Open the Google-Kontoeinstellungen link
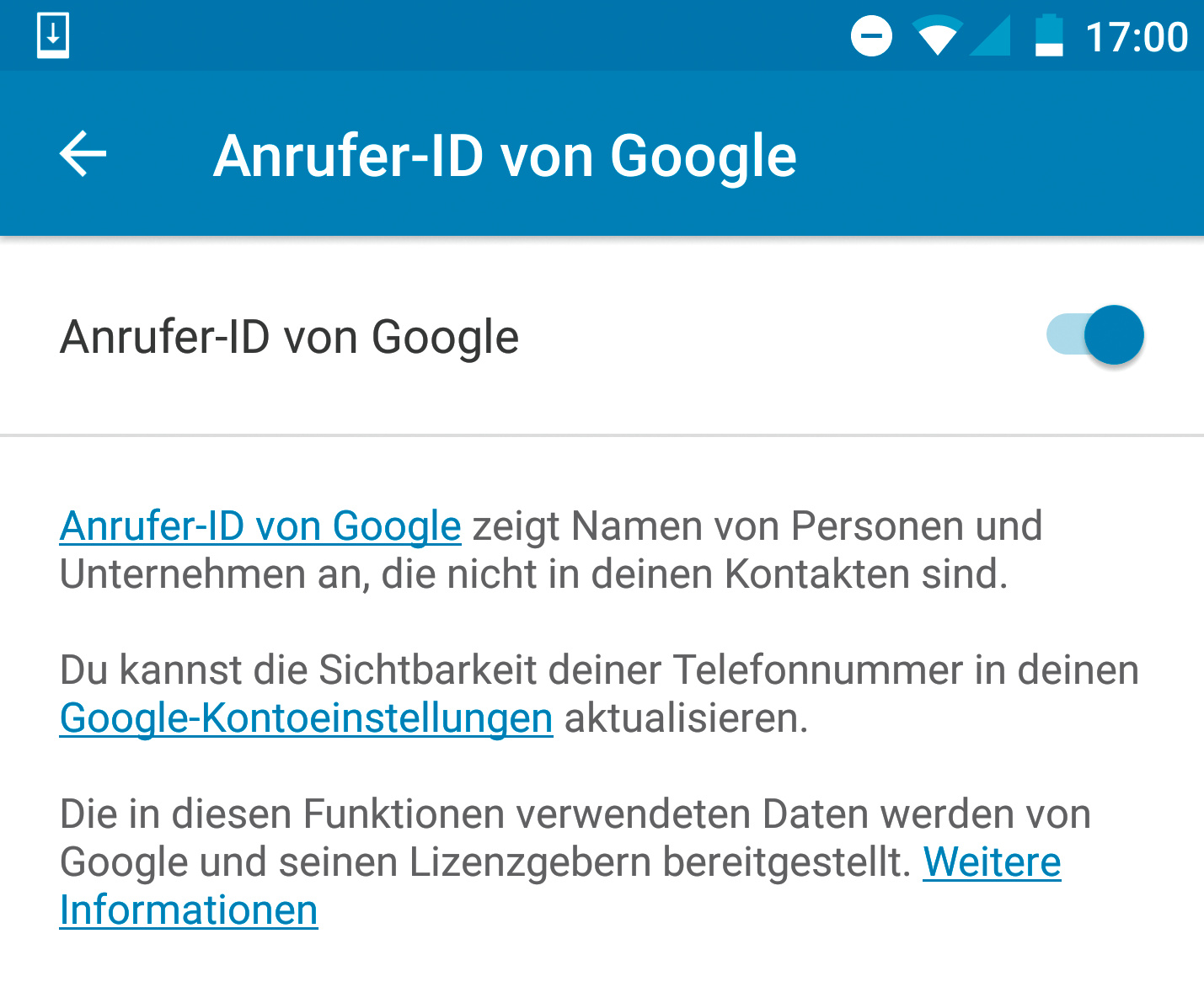 [306, 718]
